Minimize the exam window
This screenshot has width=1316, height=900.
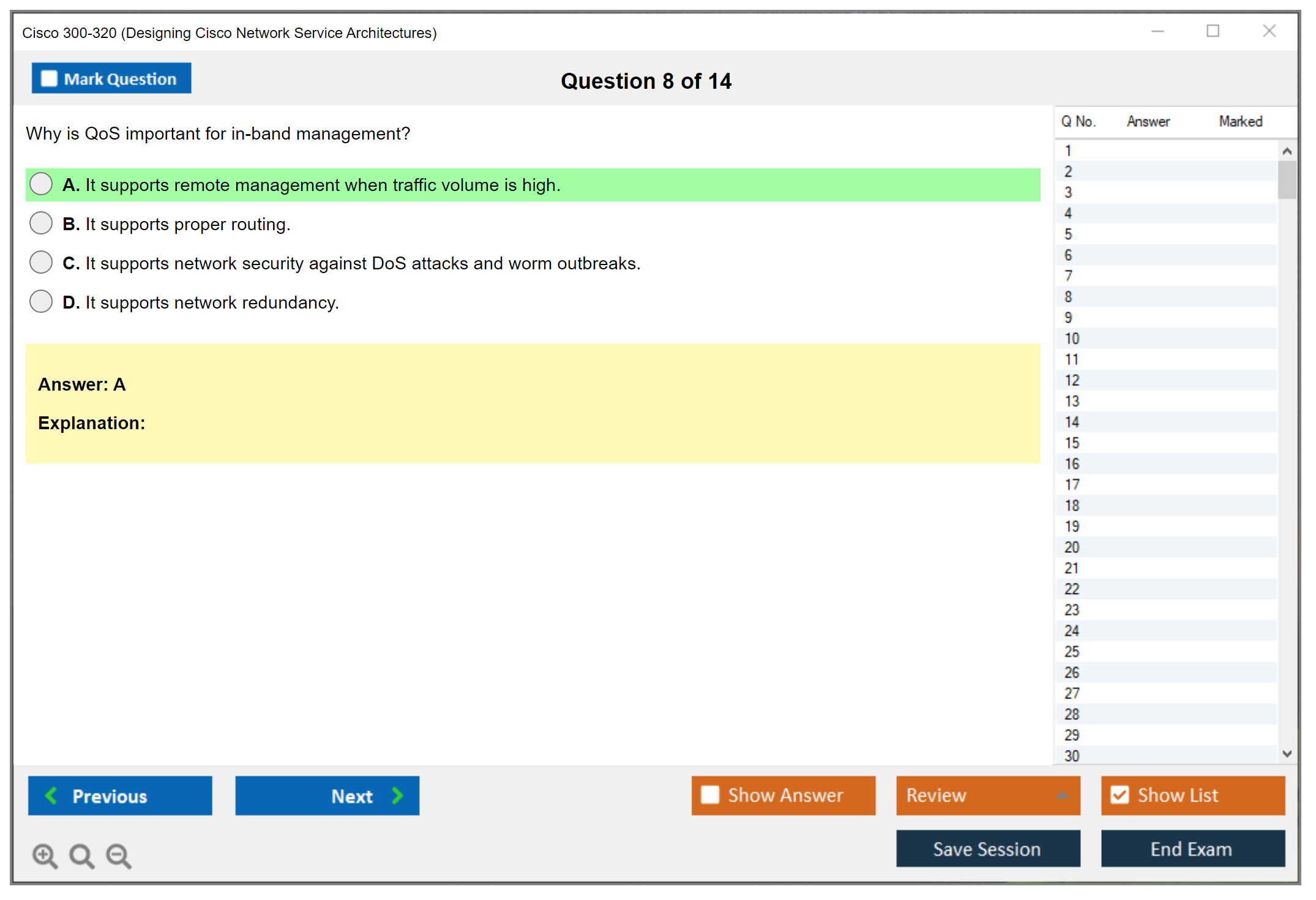pyautogui.click(x=1157, y=31)
